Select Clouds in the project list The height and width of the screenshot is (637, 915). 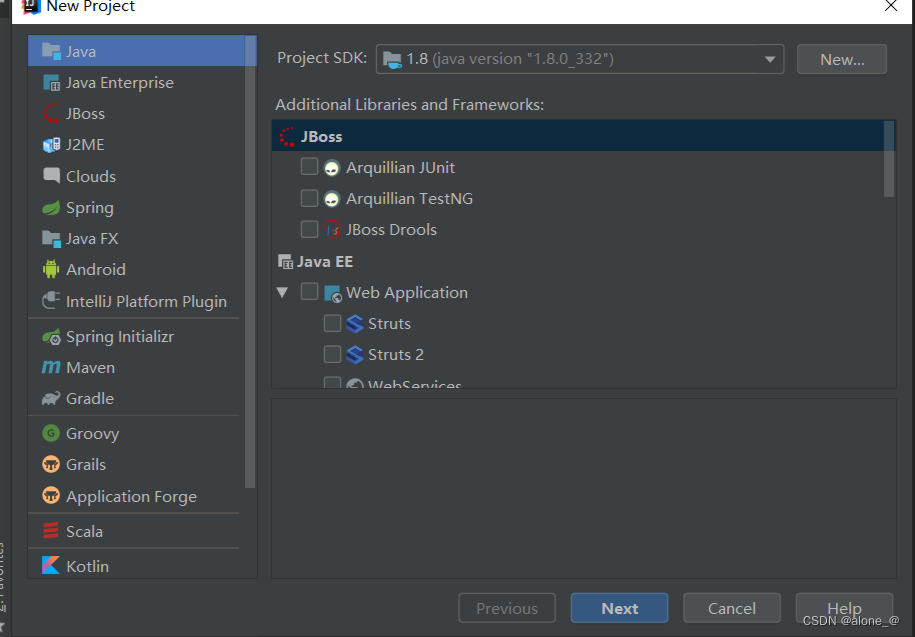137,176
